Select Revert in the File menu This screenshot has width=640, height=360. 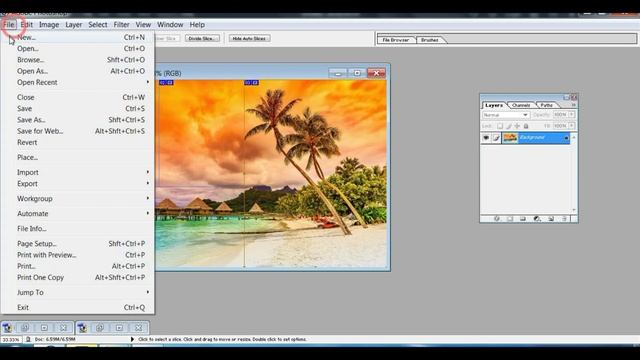pyautogui.click(x=78, y=142)
